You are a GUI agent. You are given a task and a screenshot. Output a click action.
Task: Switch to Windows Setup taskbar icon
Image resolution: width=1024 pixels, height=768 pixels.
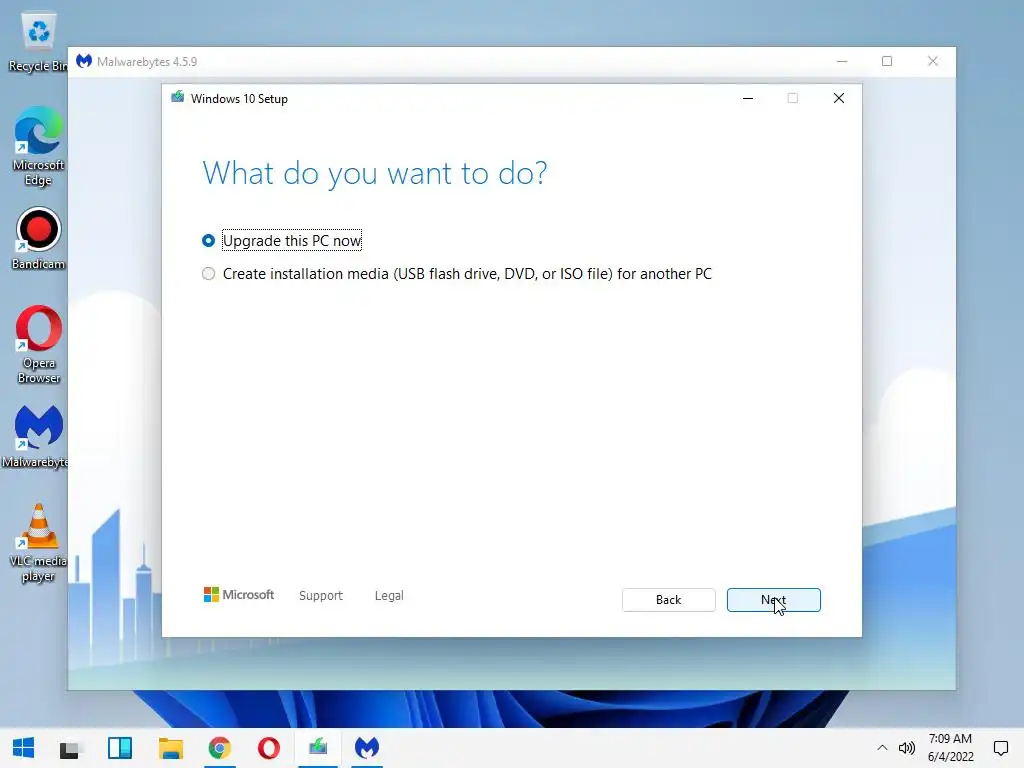[318, 748]
